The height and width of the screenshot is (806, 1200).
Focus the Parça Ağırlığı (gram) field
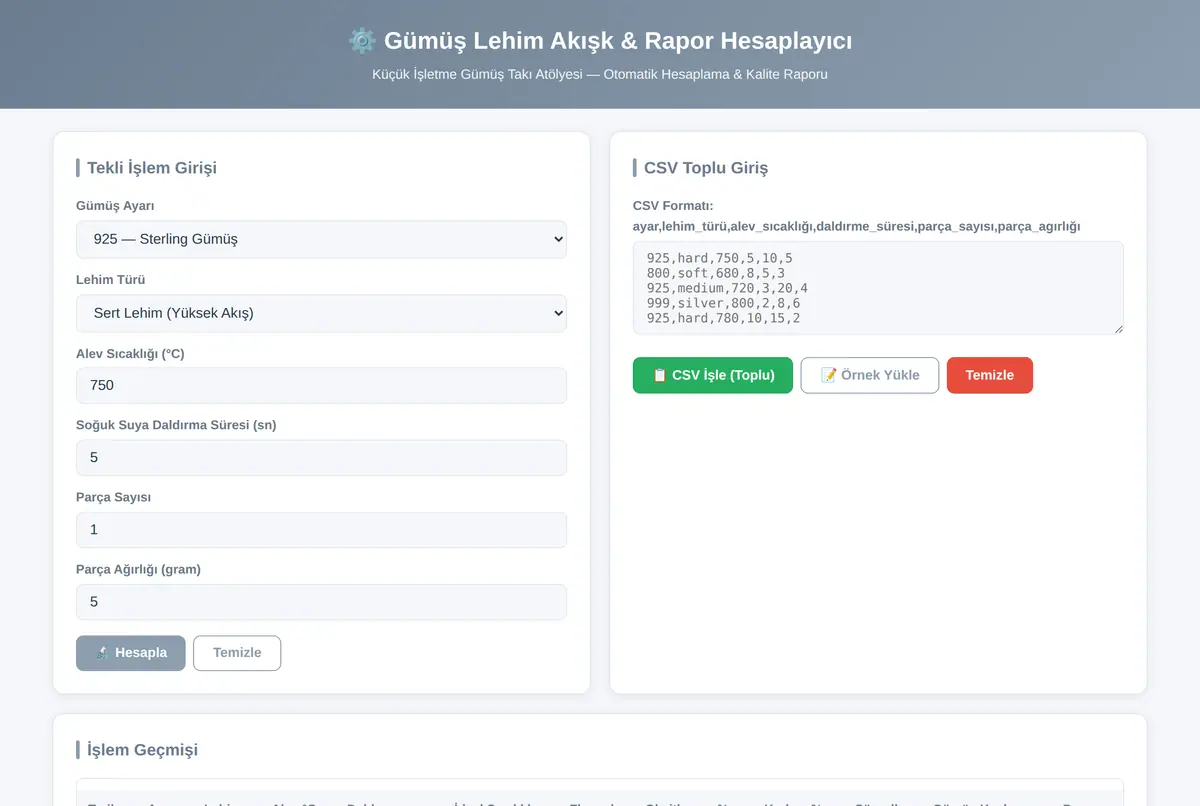point(321,601)
